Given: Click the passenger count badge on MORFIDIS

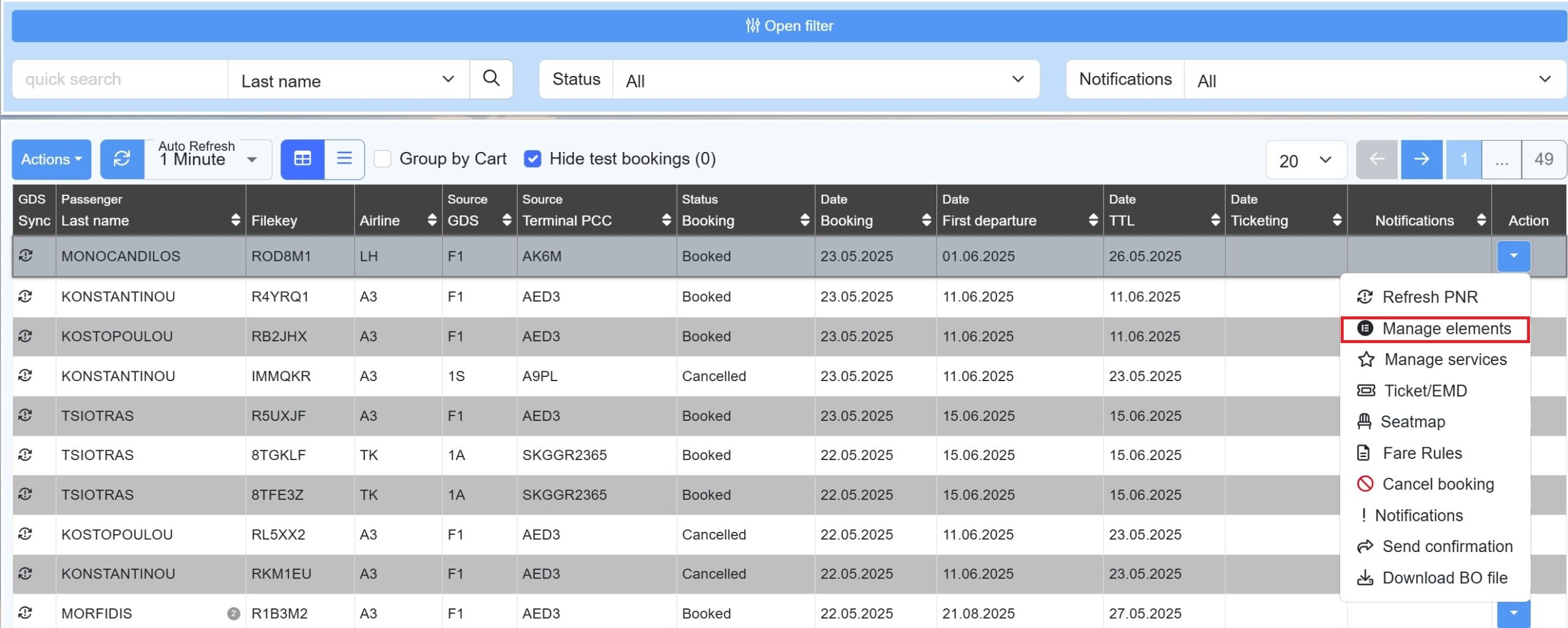Looking at the screenshot, I should [x=233, y=613].
